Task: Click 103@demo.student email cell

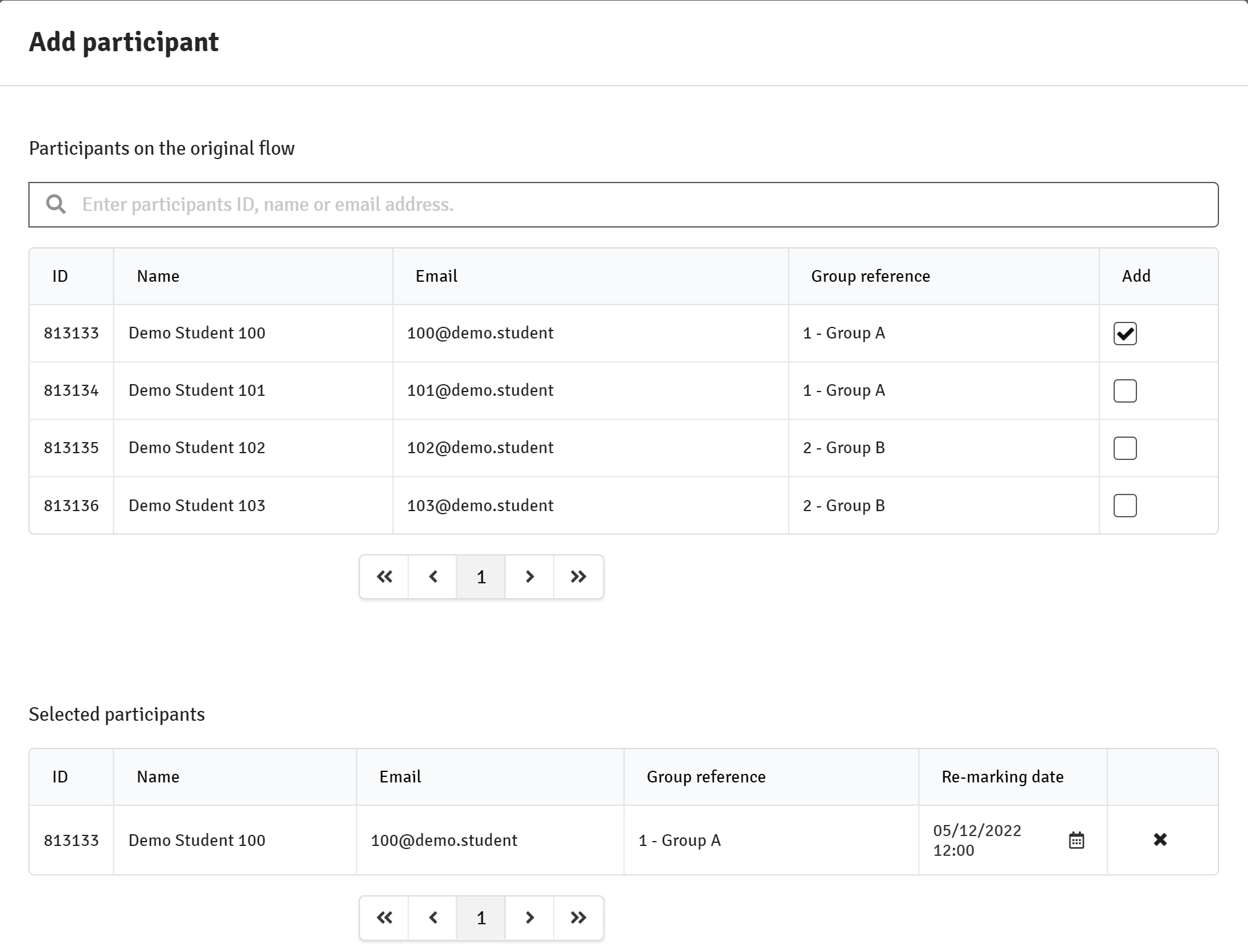Action: pyautogui.click(x=591, y=506)
